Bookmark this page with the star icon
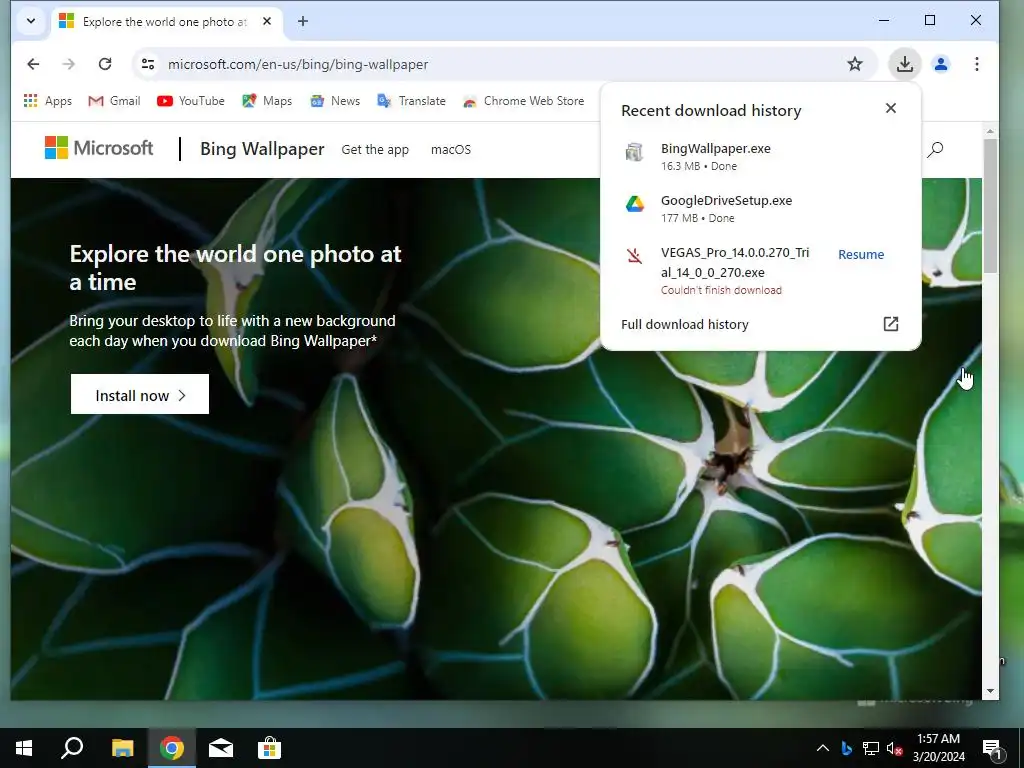The width and height of the screenshot is (1024, 768). (855, 64)
